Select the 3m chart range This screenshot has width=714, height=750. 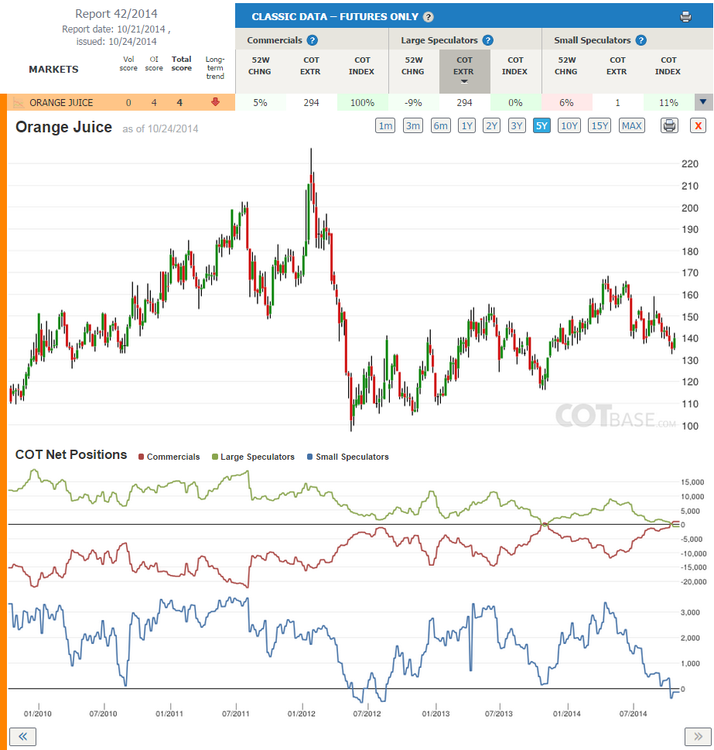pyautogui.click(x=413, y=126)
